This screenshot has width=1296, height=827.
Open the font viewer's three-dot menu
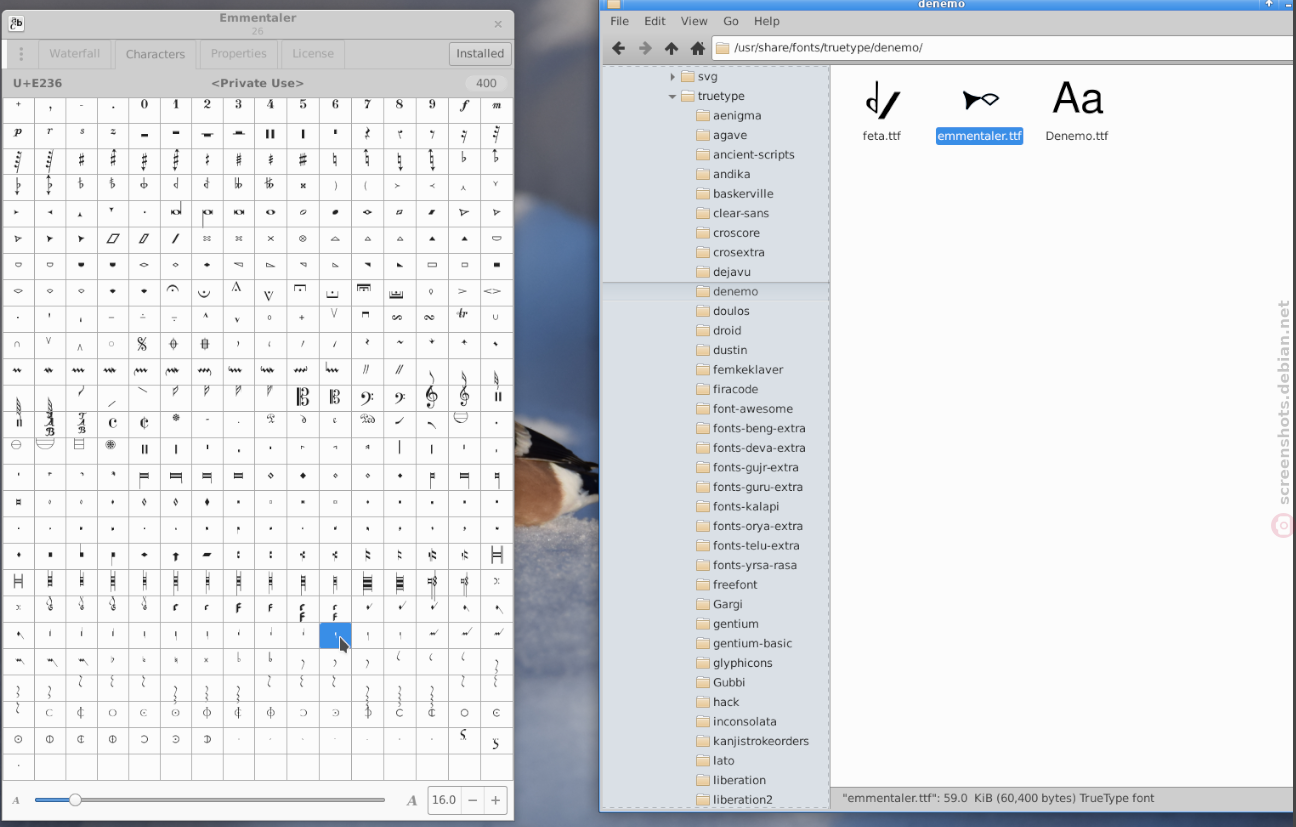point(22,54)
